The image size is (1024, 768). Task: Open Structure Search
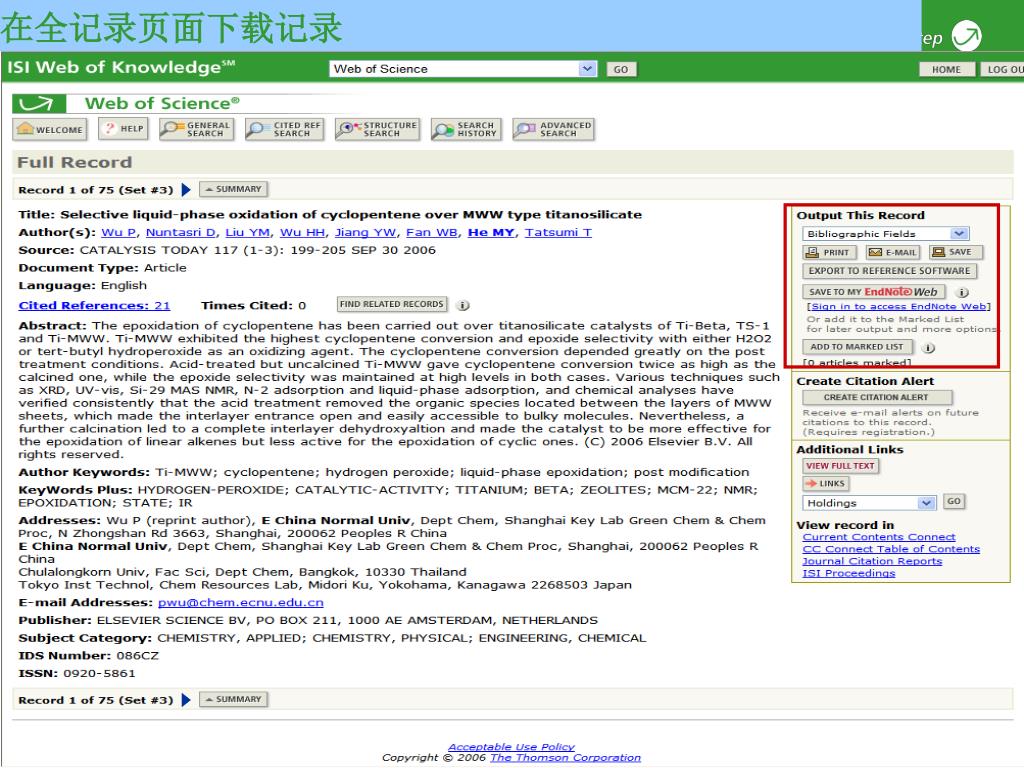coord(377,129)
